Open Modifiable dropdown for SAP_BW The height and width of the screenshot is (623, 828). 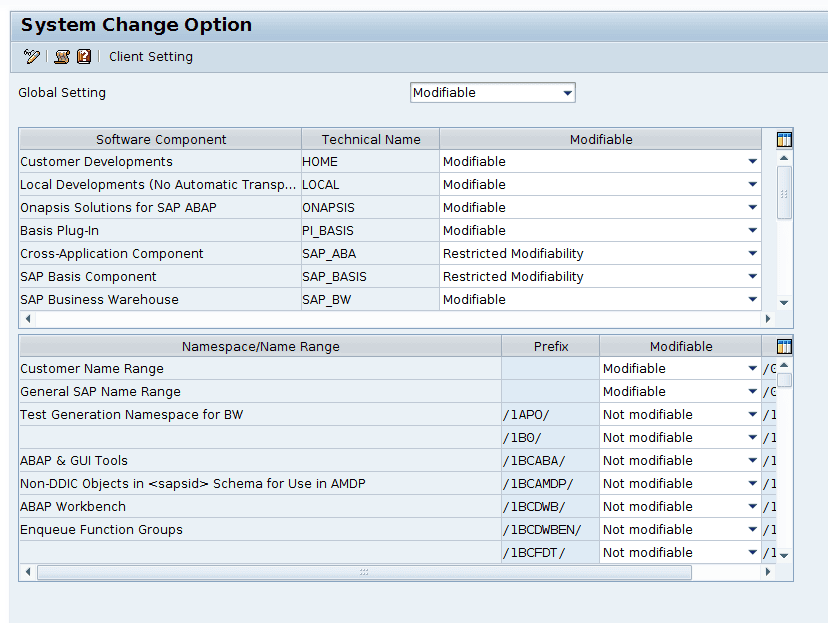[751, 299]
